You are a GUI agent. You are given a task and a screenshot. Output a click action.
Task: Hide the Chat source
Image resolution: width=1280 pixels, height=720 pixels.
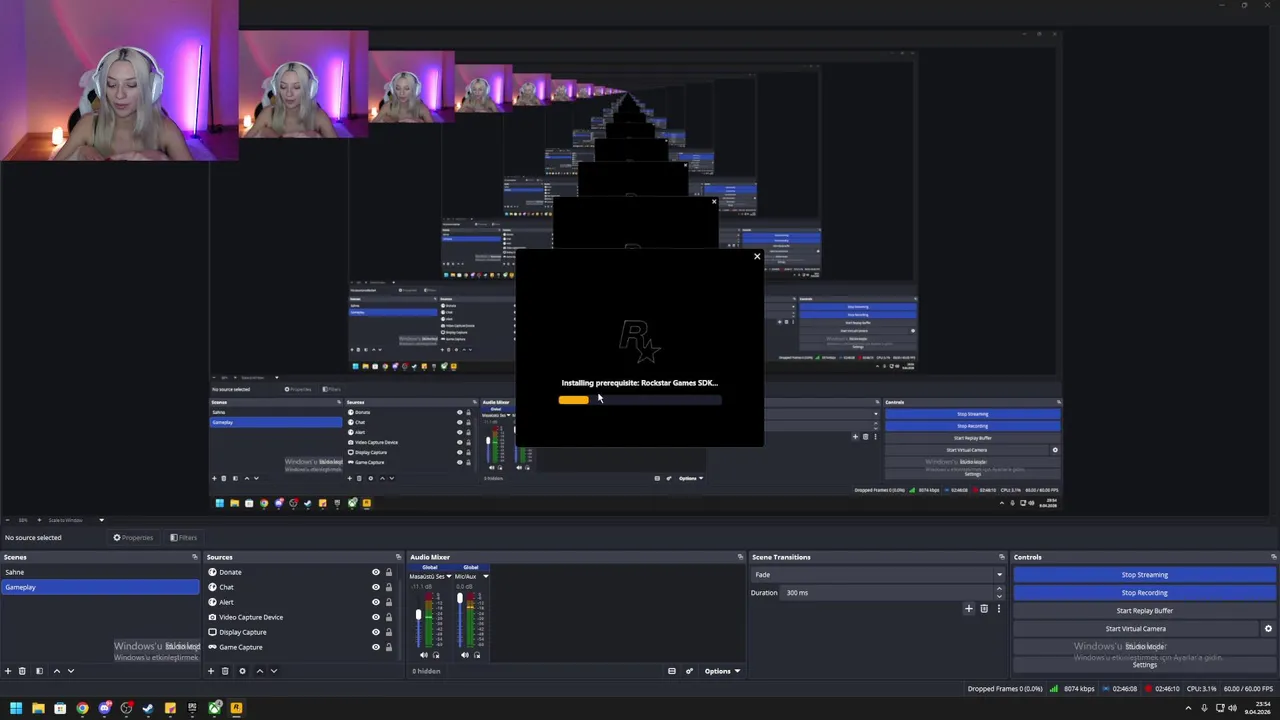(376, 587)
